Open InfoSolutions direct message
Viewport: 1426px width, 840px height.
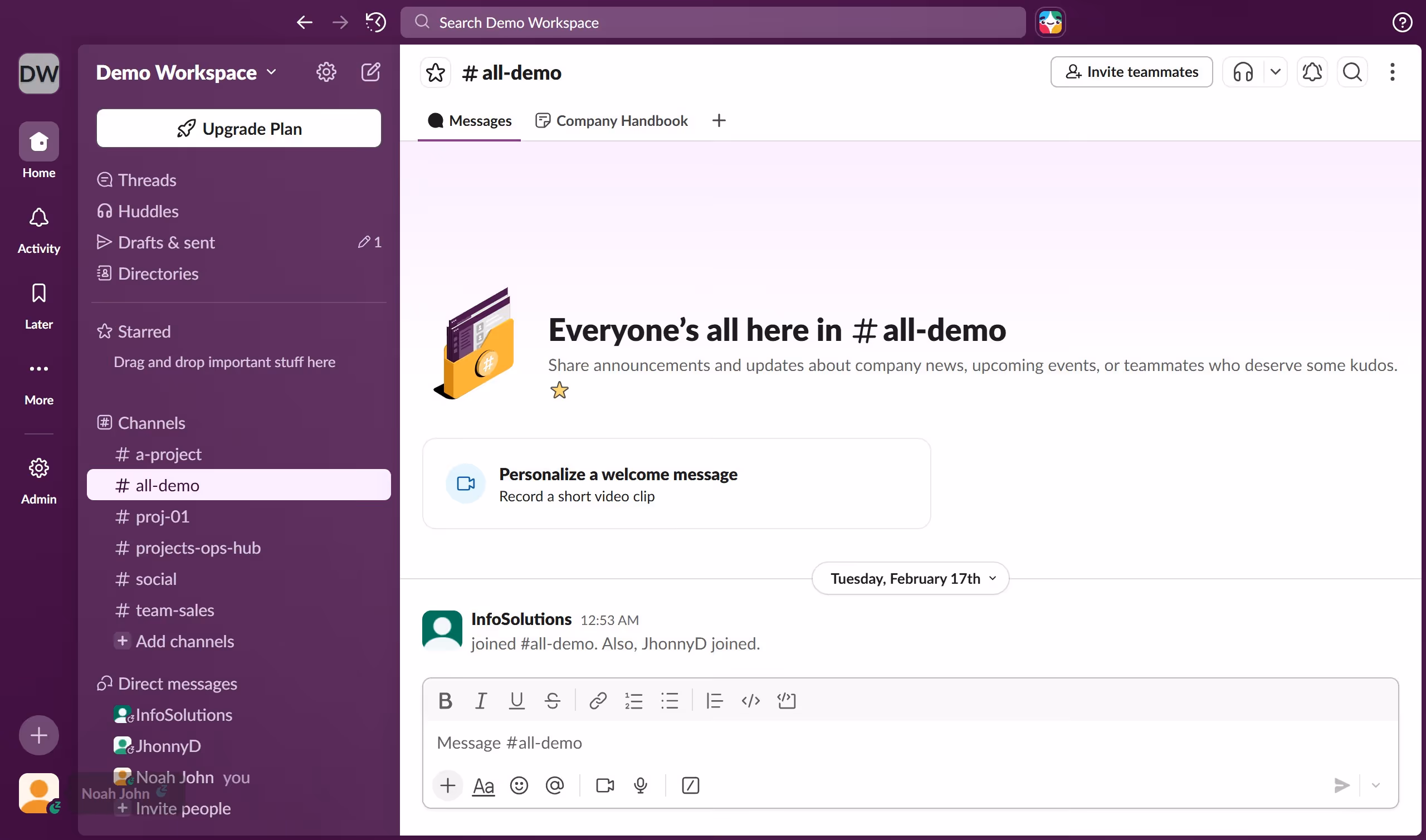click(238, 714)
